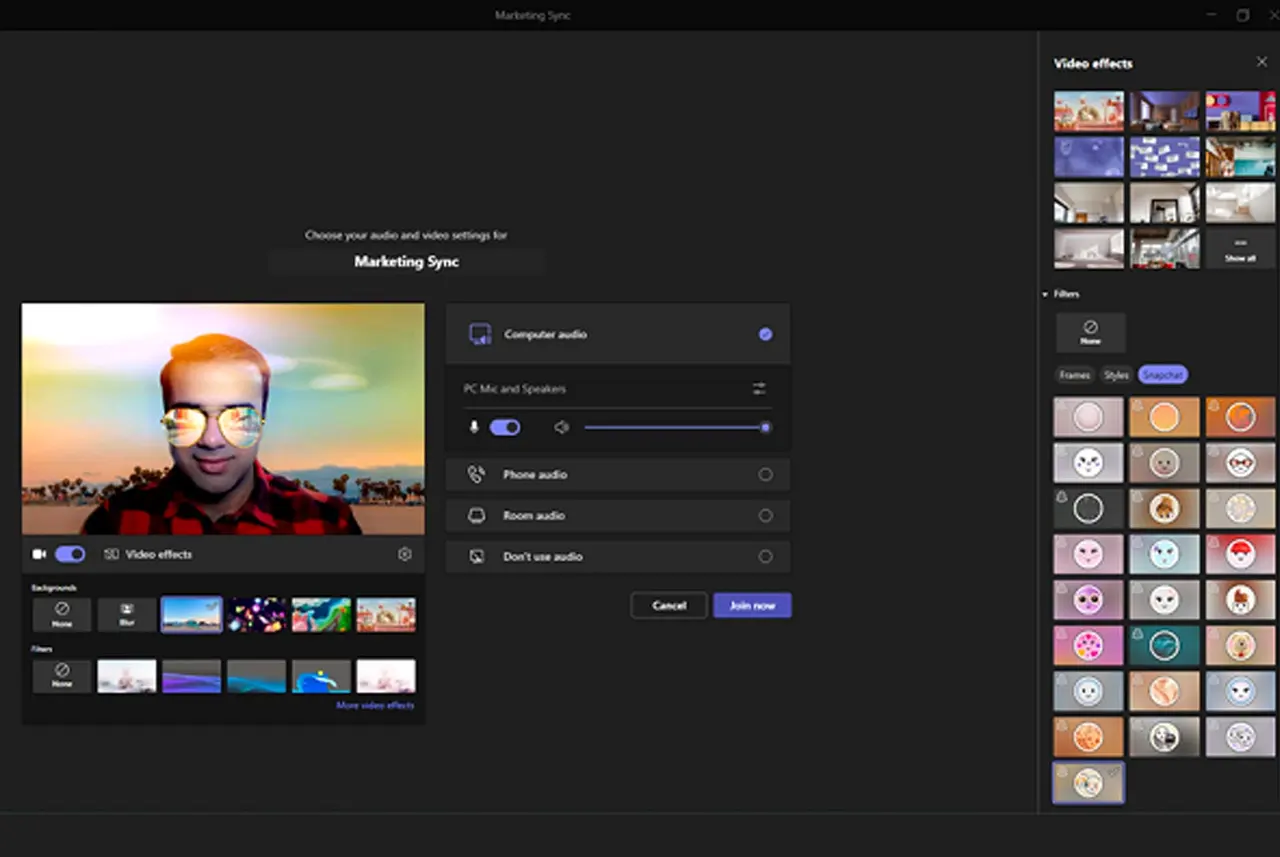Select the highlighted last Snapchat filter thumbnail
Screen dimensions: 1280x857
[1088, 782]
